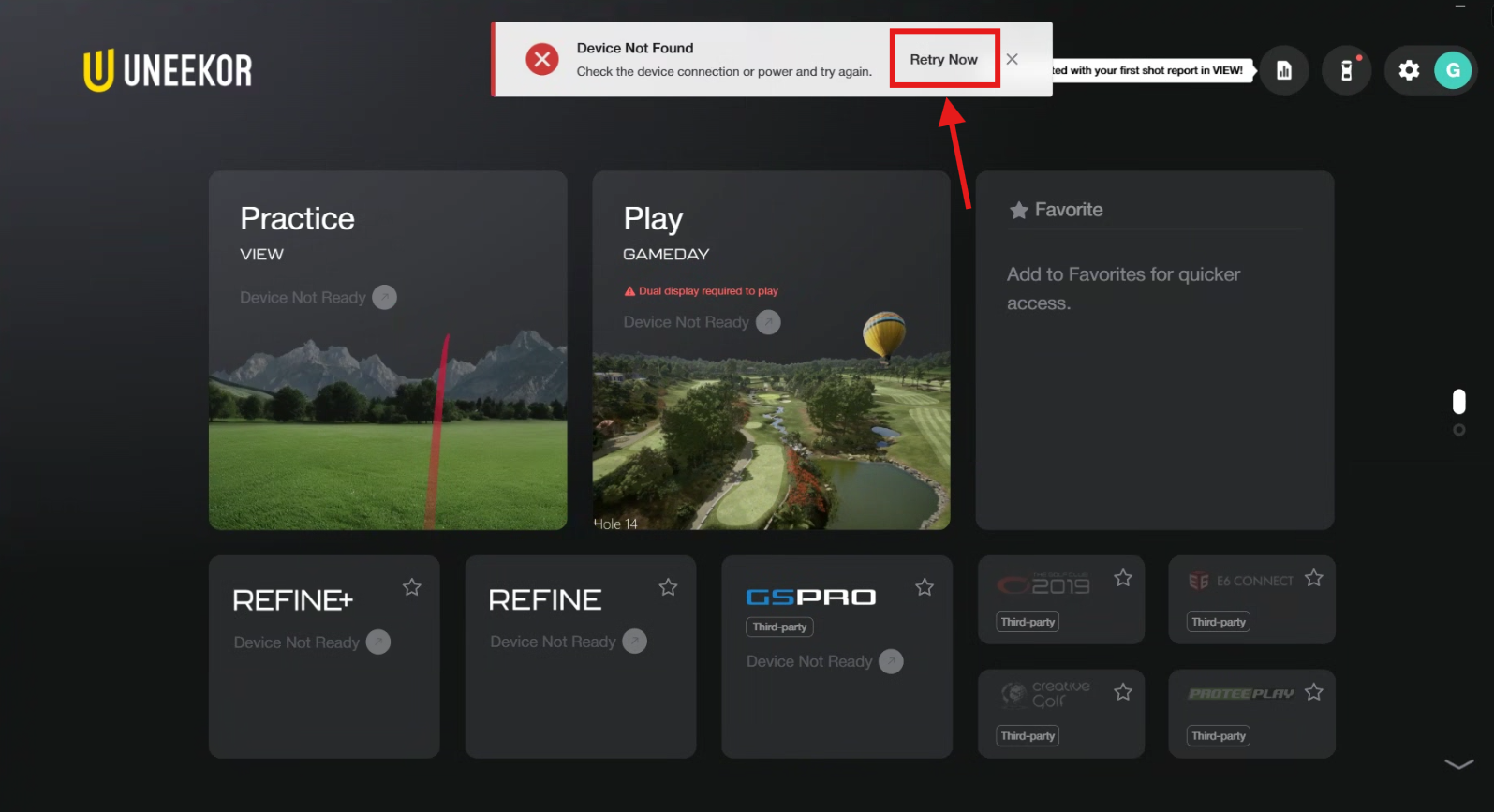
Task: Click the arrow beside GAMEDAY Device Not Ready
Action: coord(768,322)
